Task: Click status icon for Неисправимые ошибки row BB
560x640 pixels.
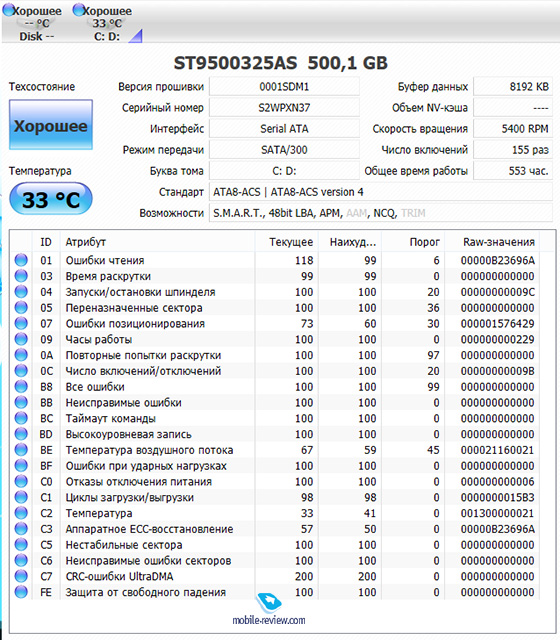Action: point(21,402)
